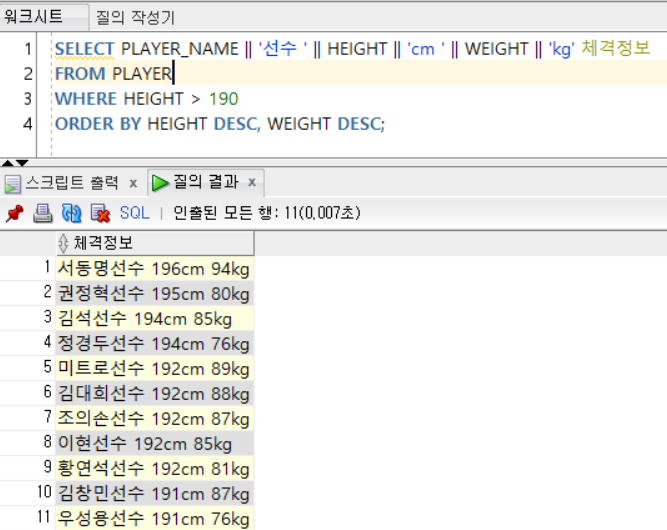Image resolution: width=667 pixels, height=530 pixels.
Task: Delete row using red X icon
Action: [100, 213]
